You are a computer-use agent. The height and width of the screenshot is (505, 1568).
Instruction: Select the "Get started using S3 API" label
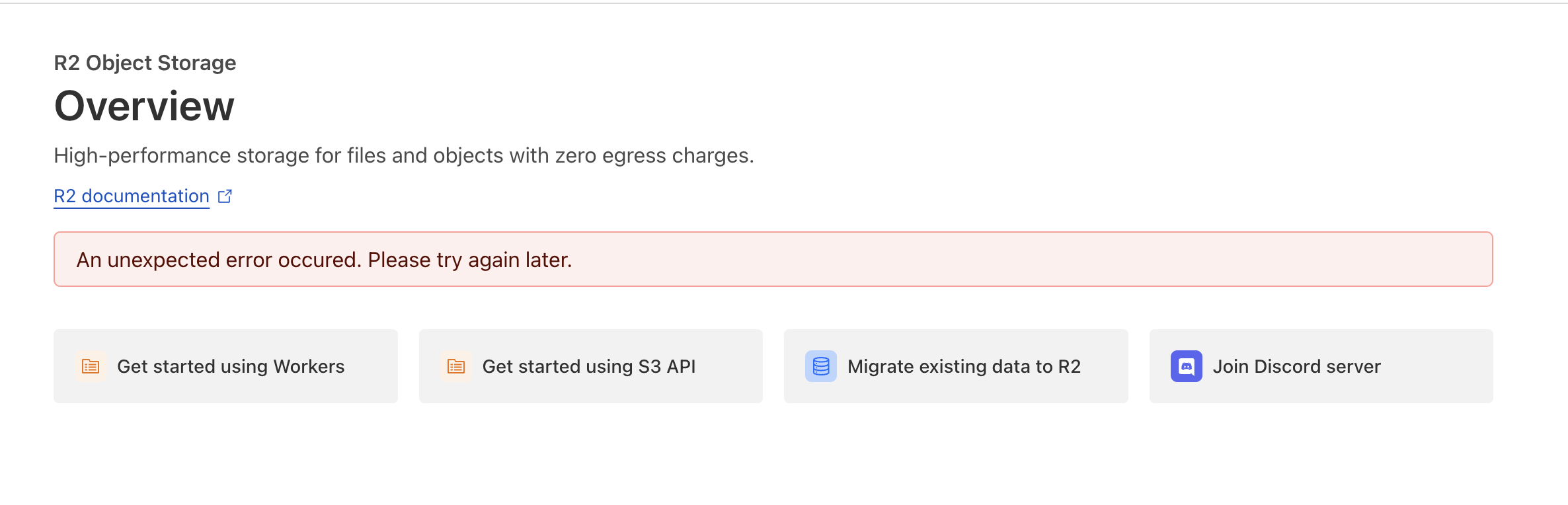point(588,366)
